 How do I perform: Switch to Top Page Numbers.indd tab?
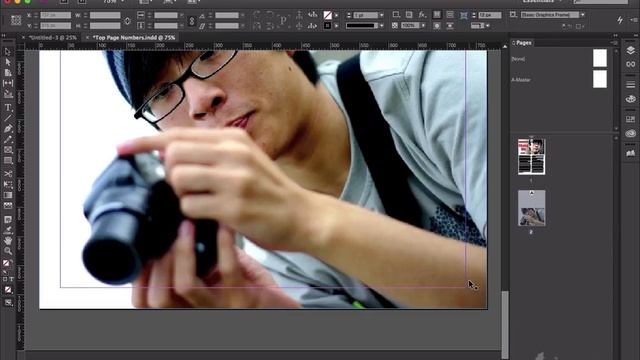[x=134, y=38]
